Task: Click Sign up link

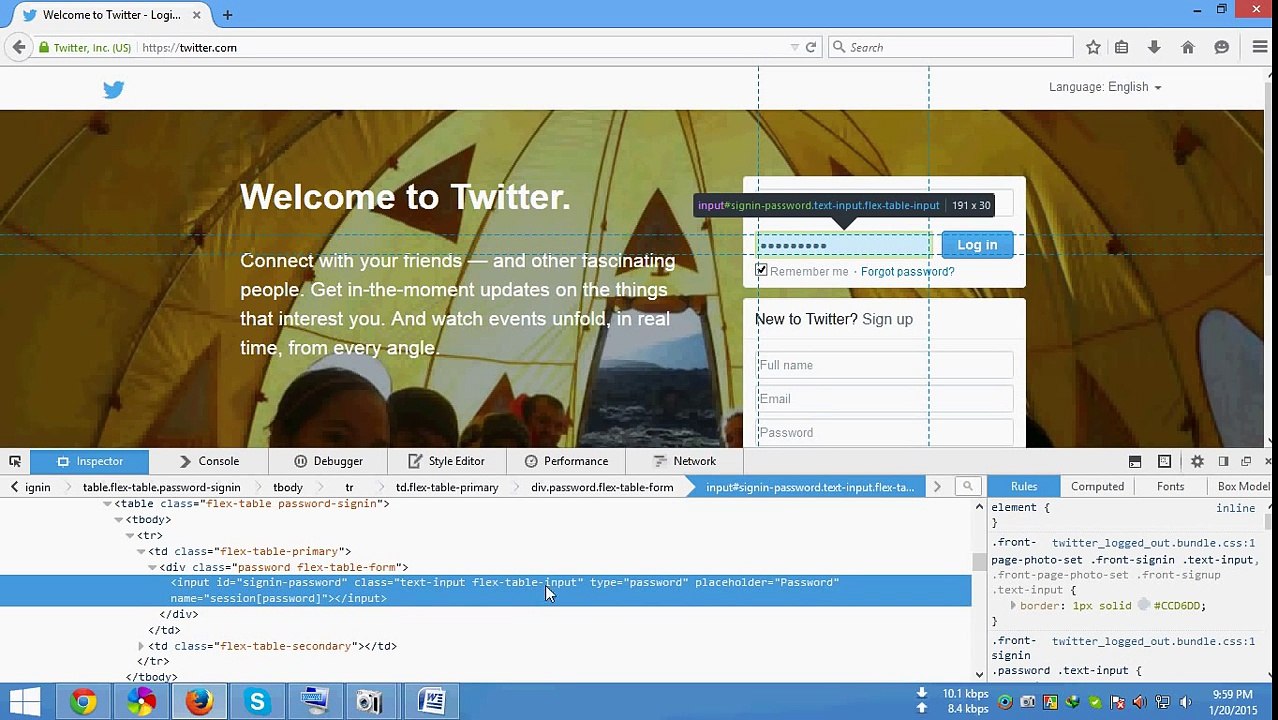Action: [887, 319]
